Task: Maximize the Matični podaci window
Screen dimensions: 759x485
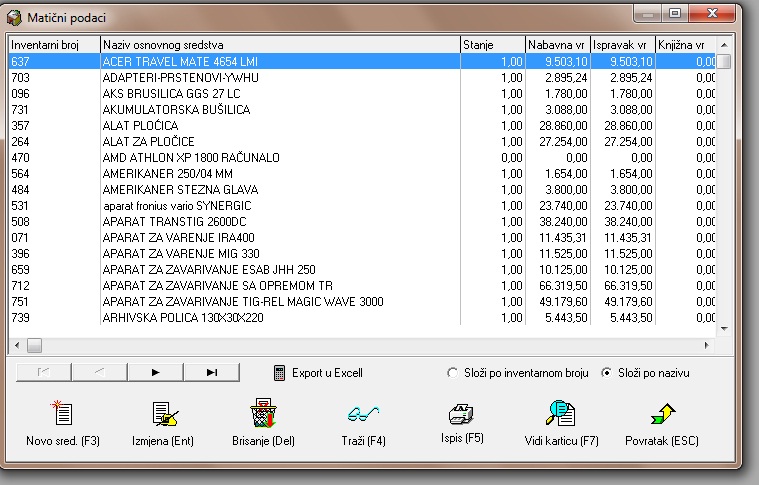Action: [675, 13]
